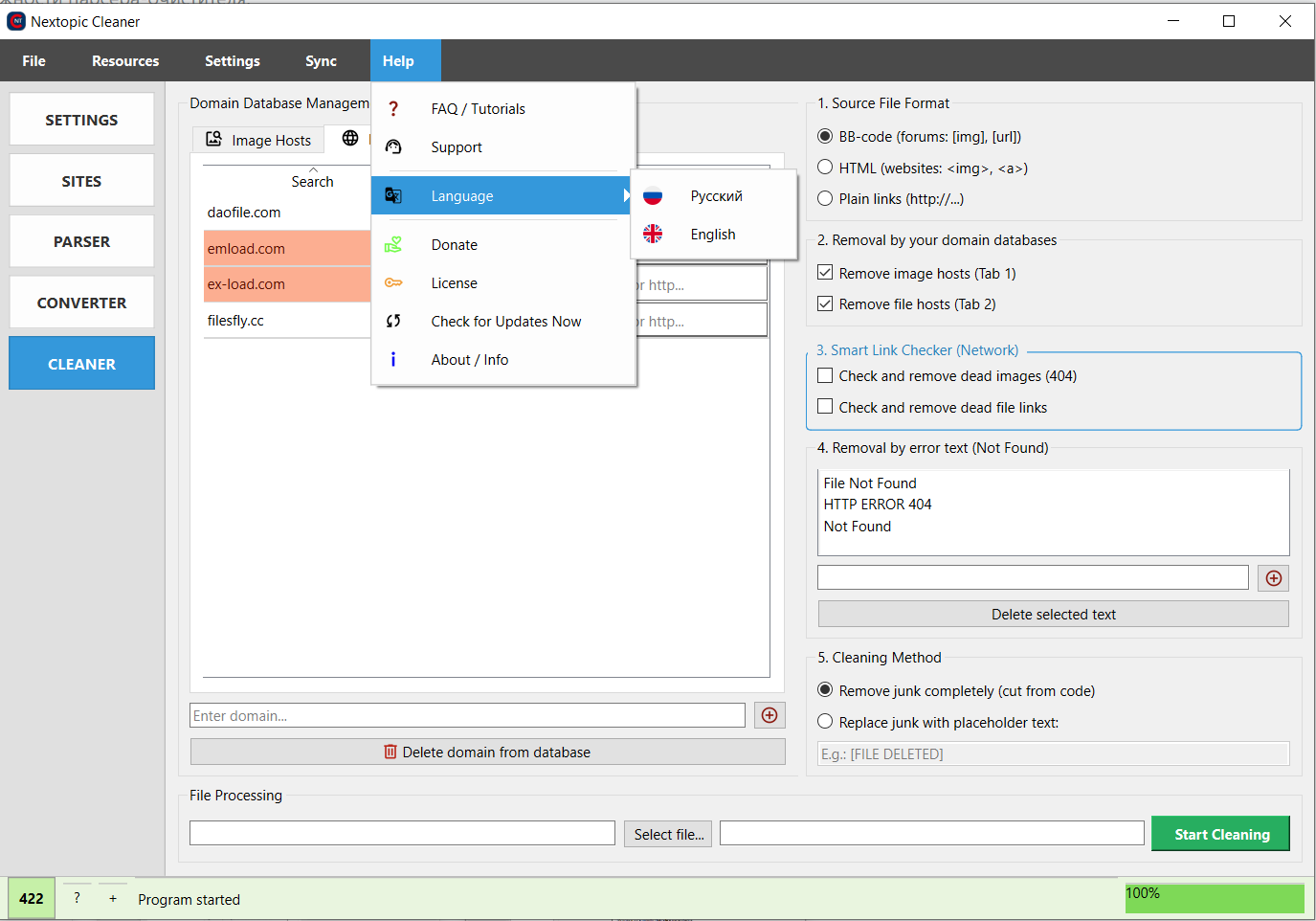The width and height of the screenshot is (1316, 921).
Task: Switch to the Image Hosts tab
Action: point(258,140)
